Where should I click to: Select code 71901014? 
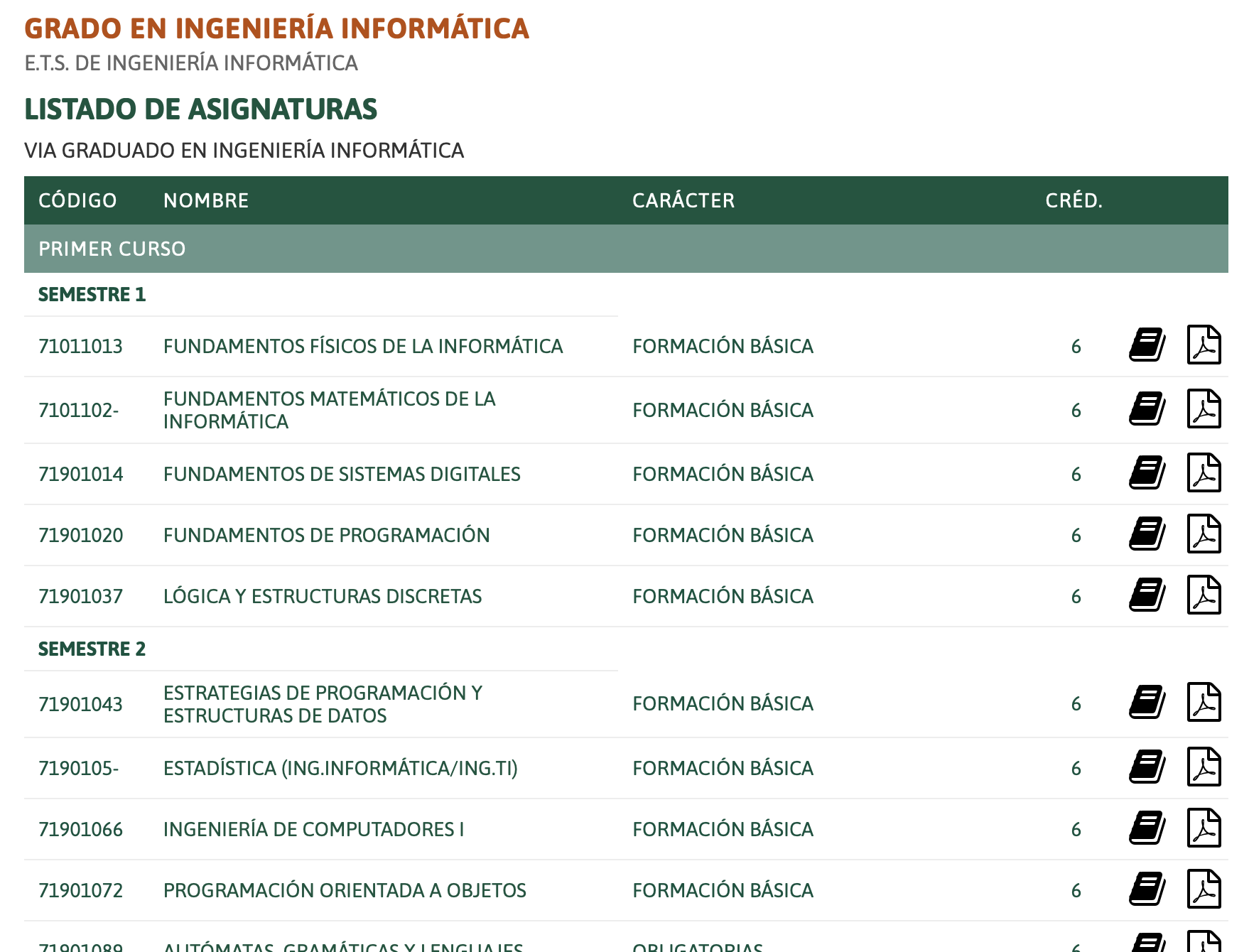80,474
